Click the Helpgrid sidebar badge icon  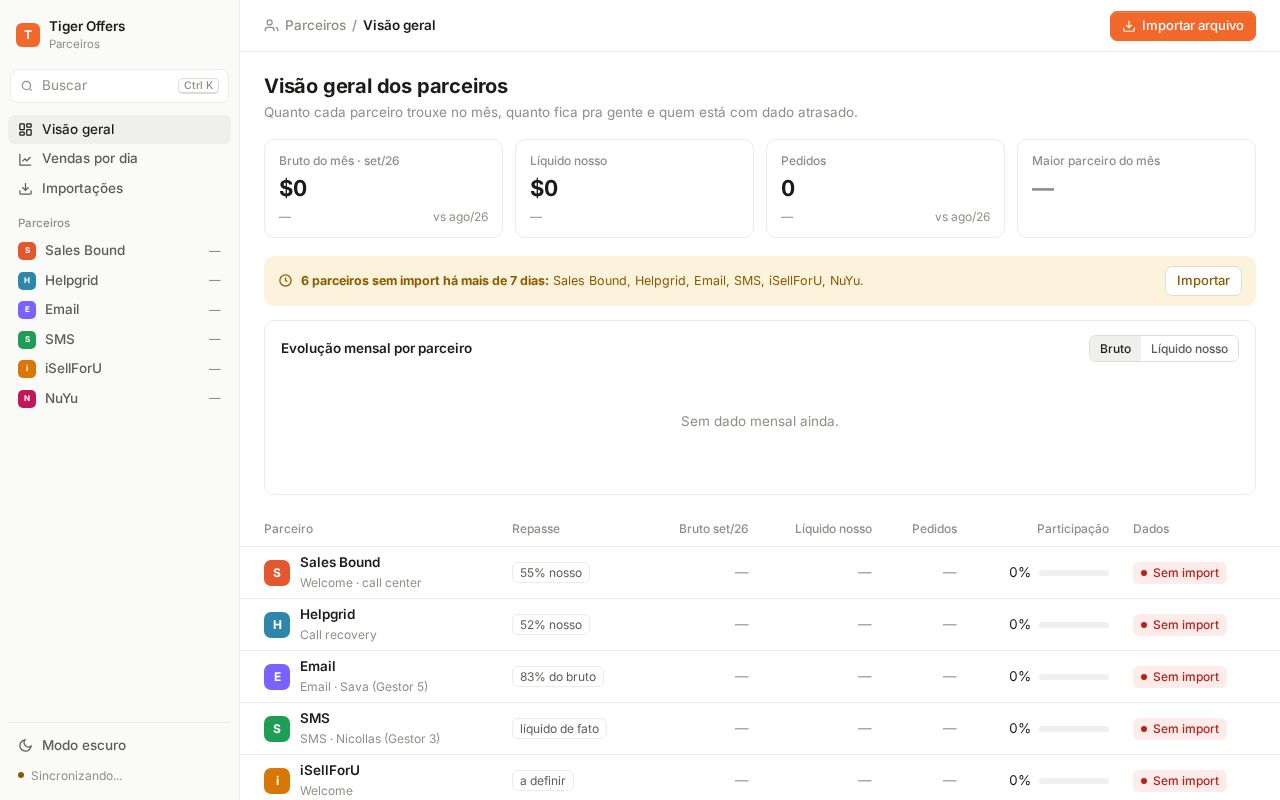click(x=27, y=280)
